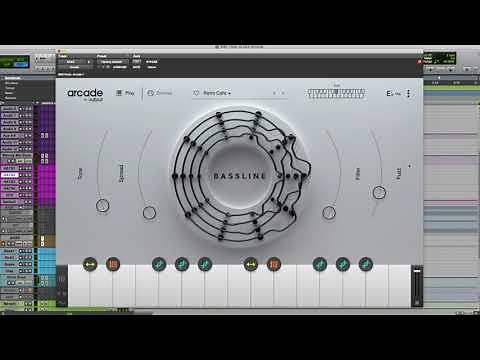Toggle the plug-in Bypass button
The image size is (480, 360).
click(152, 62)
